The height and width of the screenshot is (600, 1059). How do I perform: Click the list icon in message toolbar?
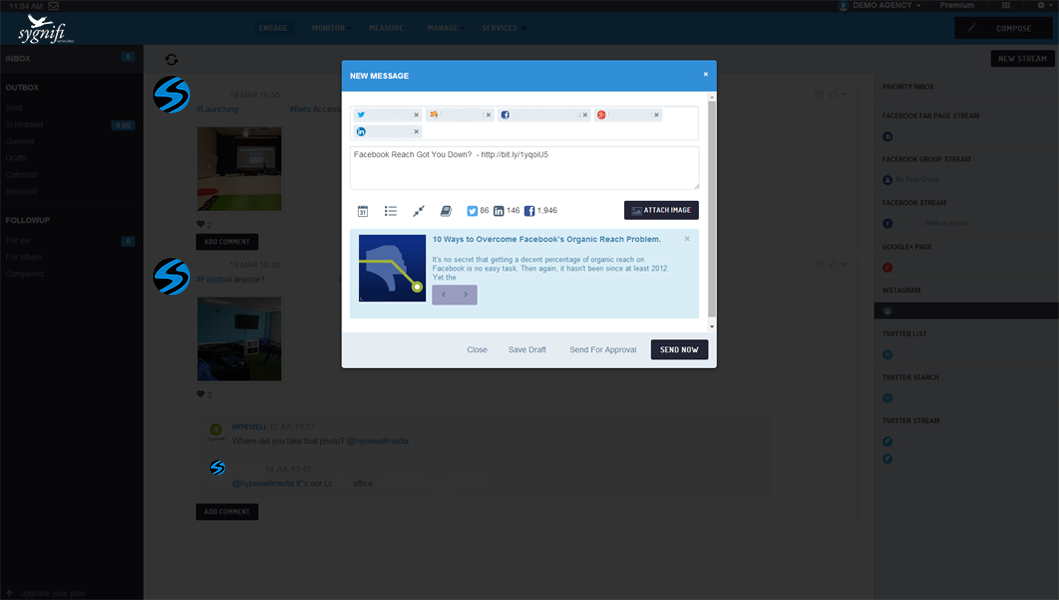tap(391, 211)
